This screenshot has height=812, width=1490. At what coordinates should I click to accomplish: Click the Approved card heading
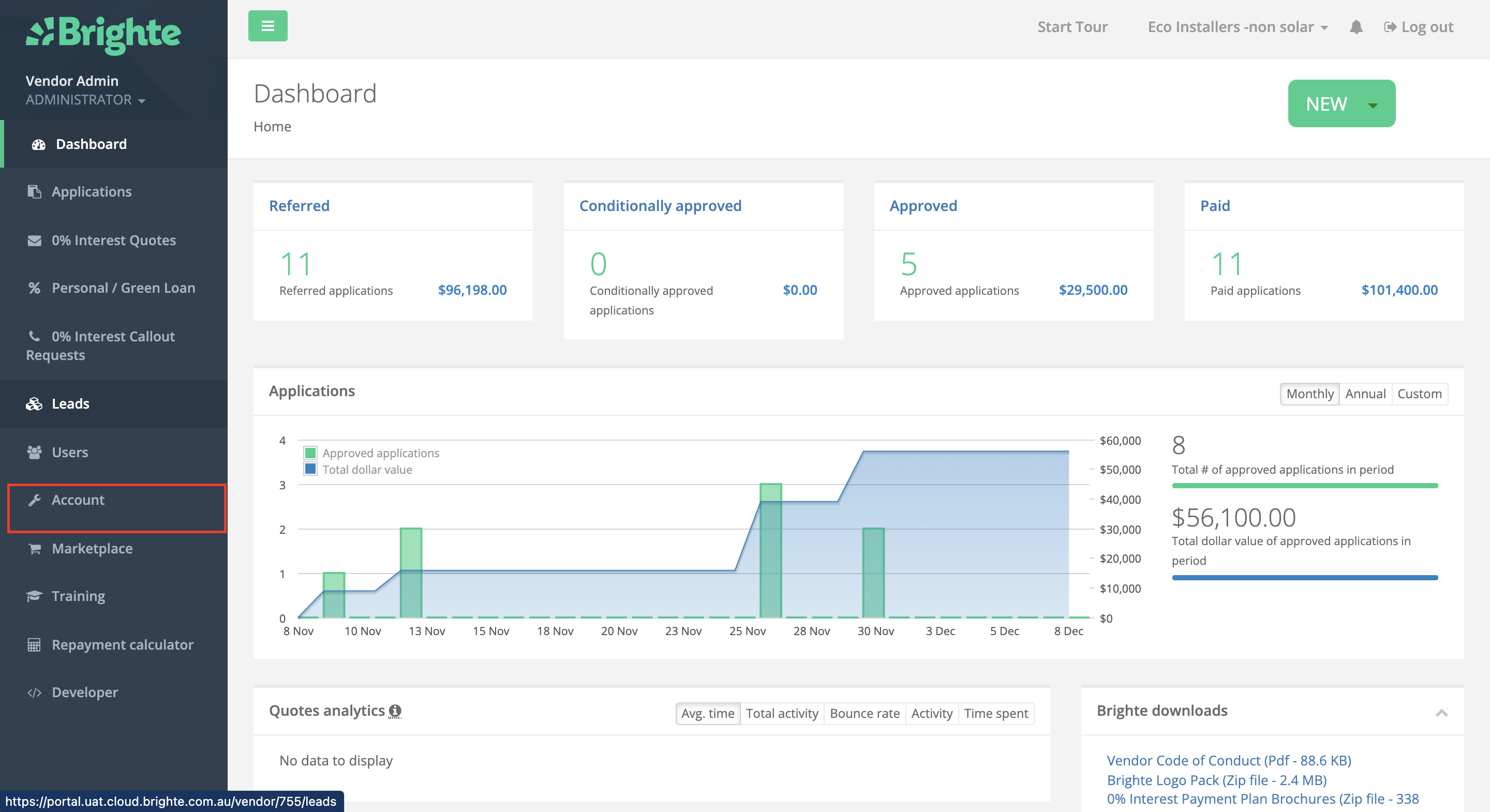tap(923, 206)
